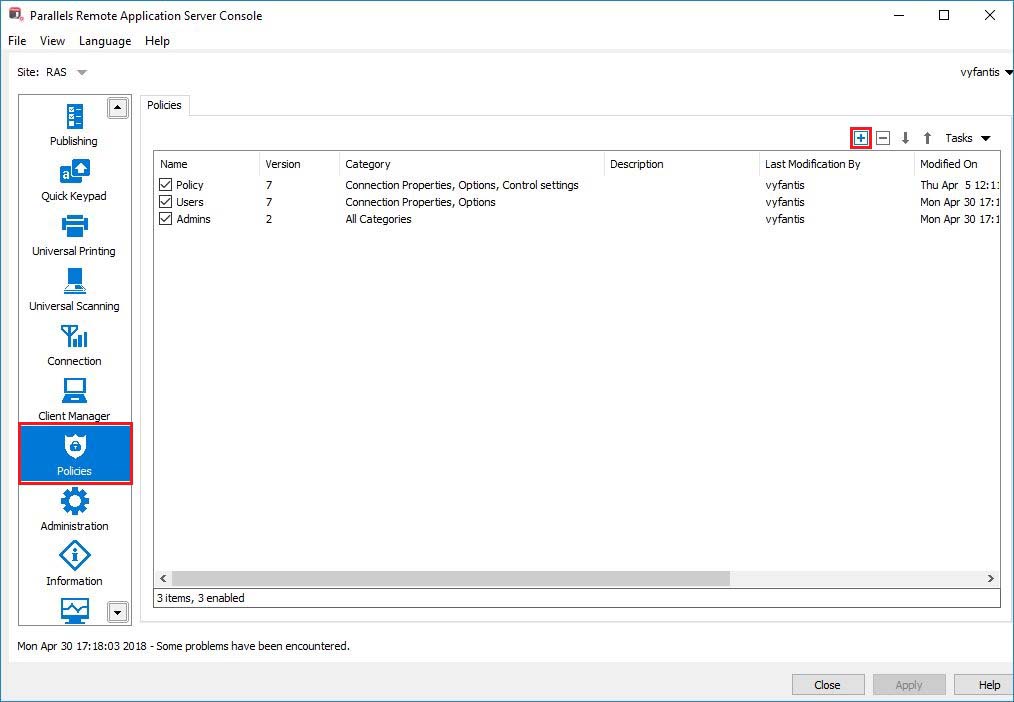Minimize the Parallels console window
1014x702 pixels.
pyautogui.click(x=899, y=16)
